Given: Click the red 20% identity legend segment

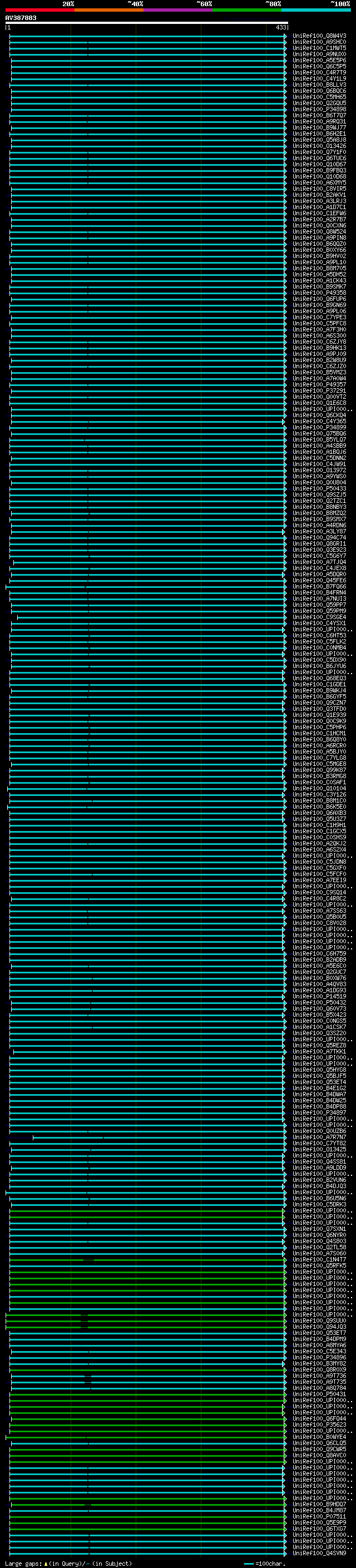Looking at the screenshot, I should click(39, 10).
